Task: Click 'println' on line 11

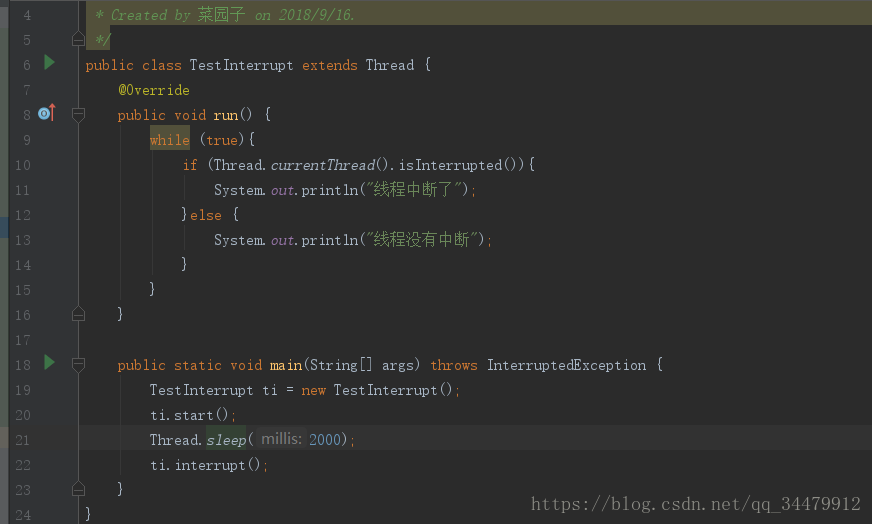Action: tap(330, 190)
